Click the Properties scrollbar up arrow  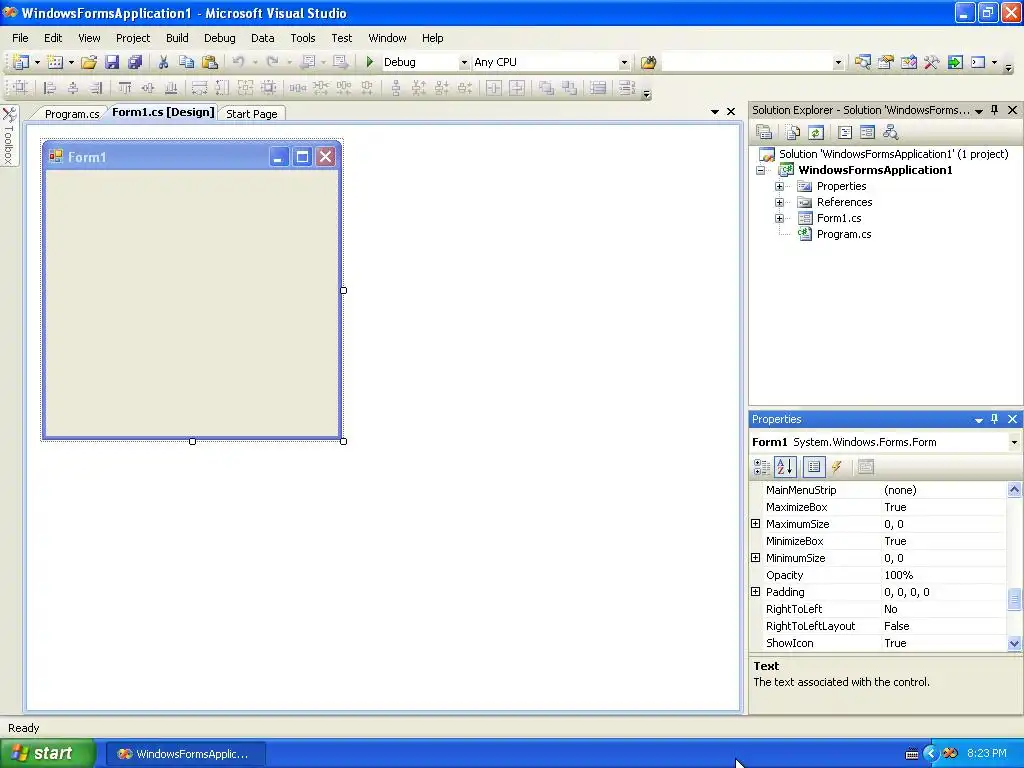1014,489
